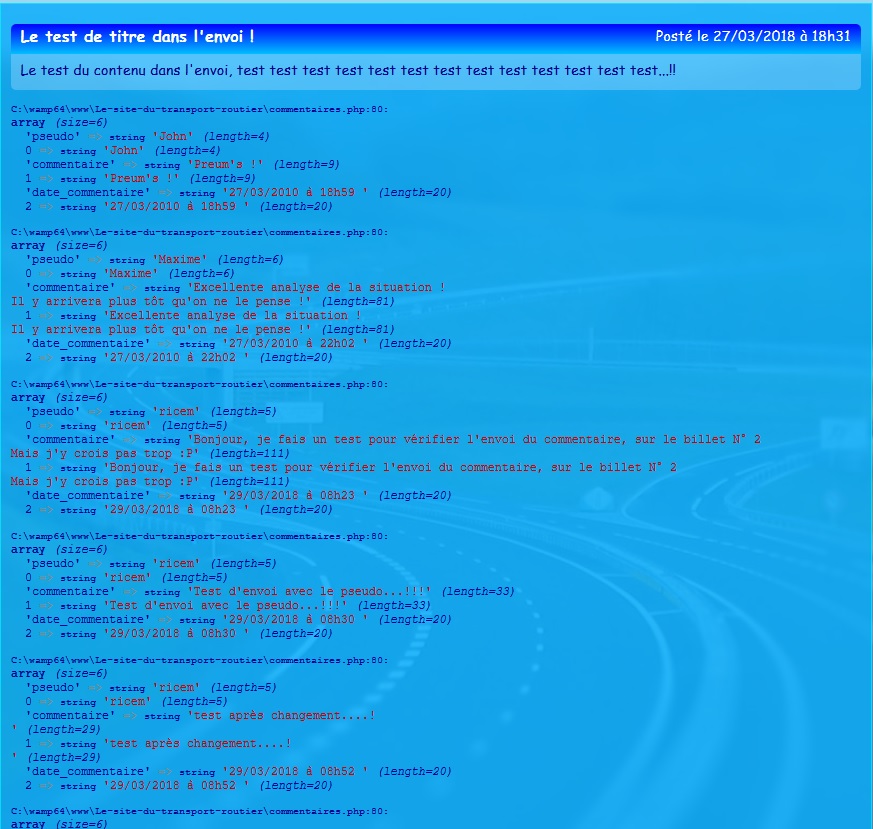Select 'date_commentaire' => '27/03/2010 à 18h59' line

pos(238,192)
